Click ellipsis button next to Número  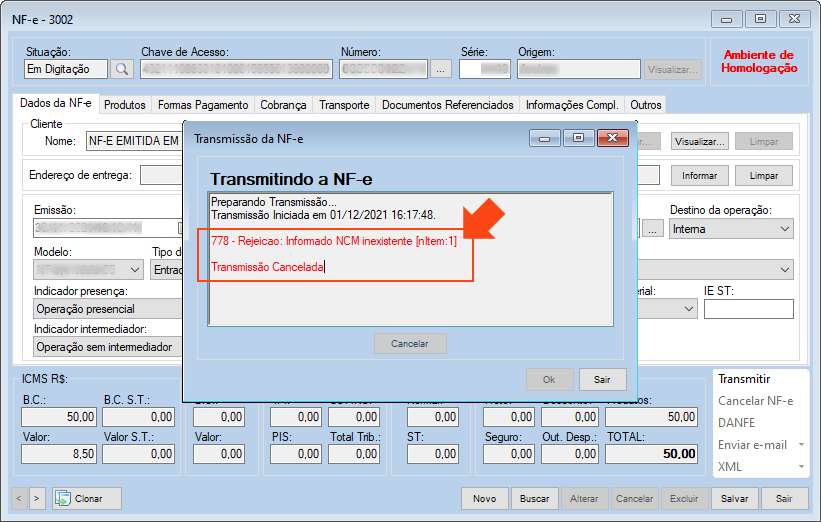[441, 69]
